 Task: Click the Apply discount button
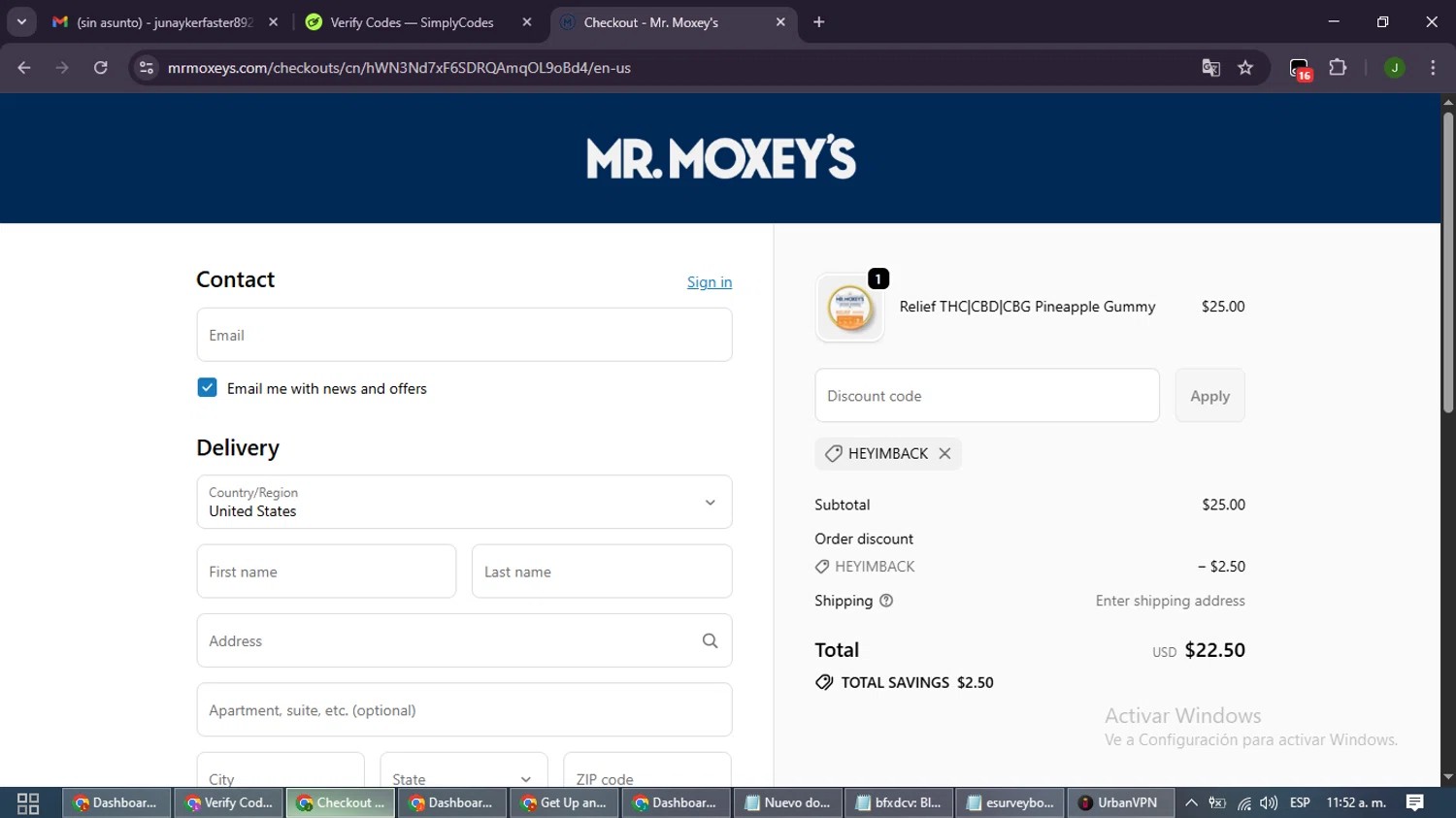tap(1209, 395)
